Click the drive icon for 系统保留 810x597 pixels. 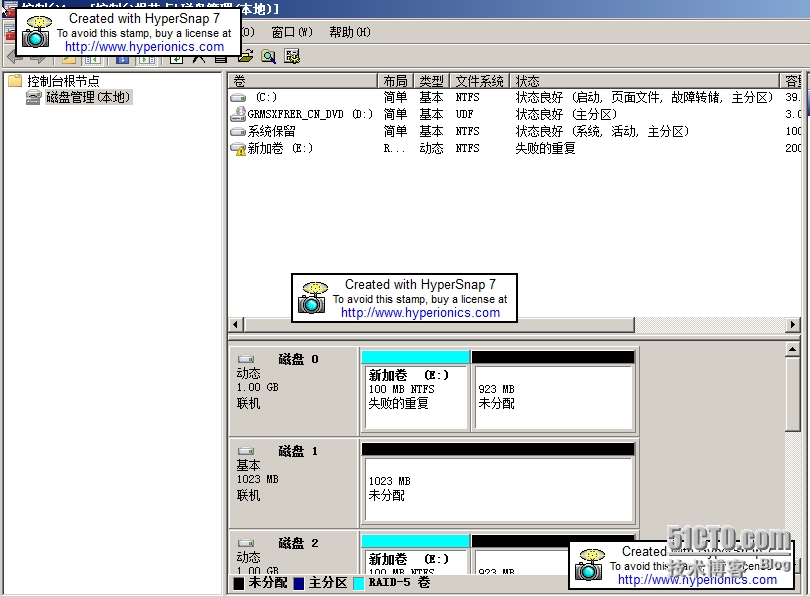[x=238, y=131]
